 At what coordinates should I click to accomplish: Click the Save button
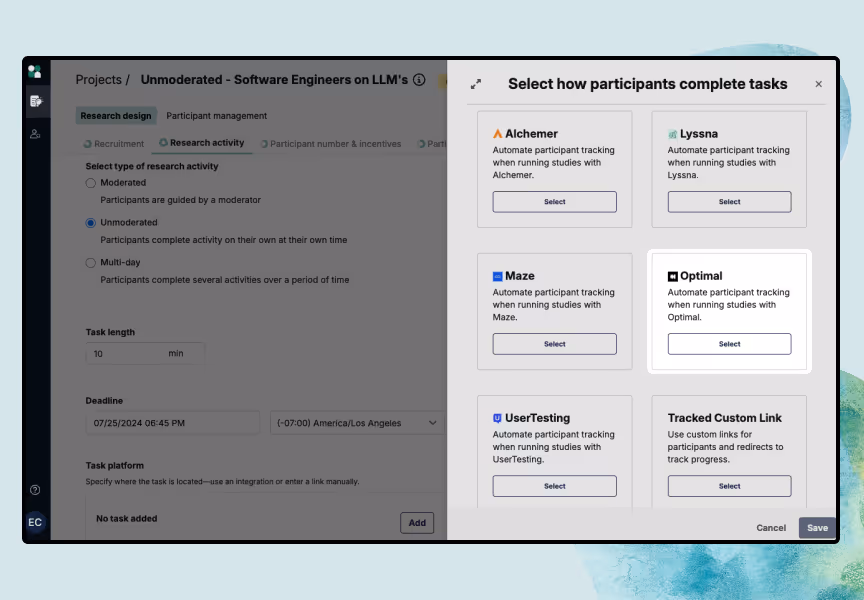pyautogui.click(x=817, y=528)
